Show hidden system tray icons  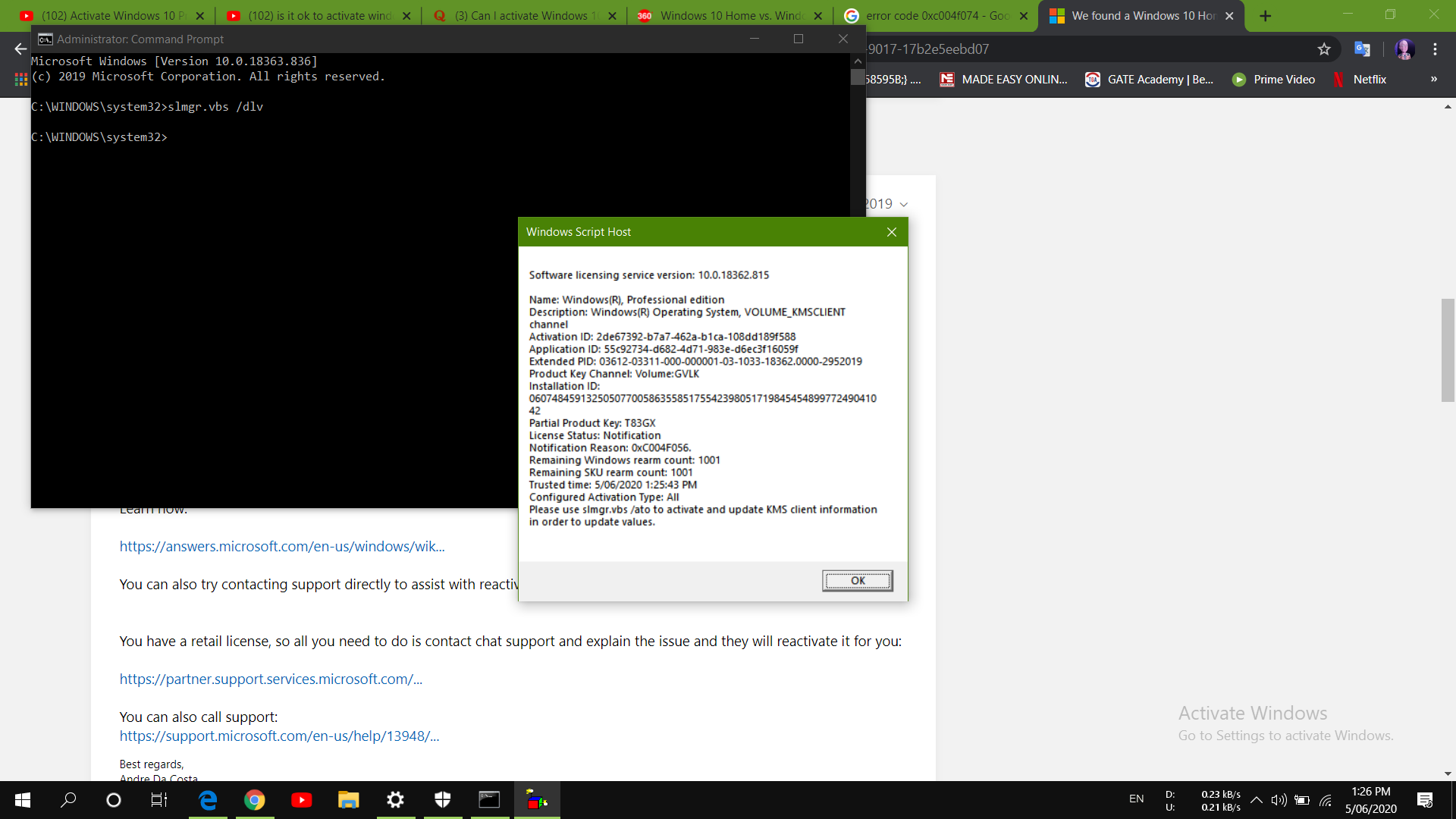point(1257,800)
